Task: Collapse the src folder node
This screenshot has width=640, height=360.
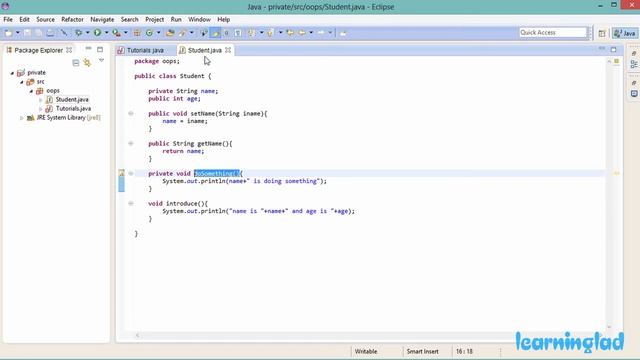Action: (x=22, y=82)
